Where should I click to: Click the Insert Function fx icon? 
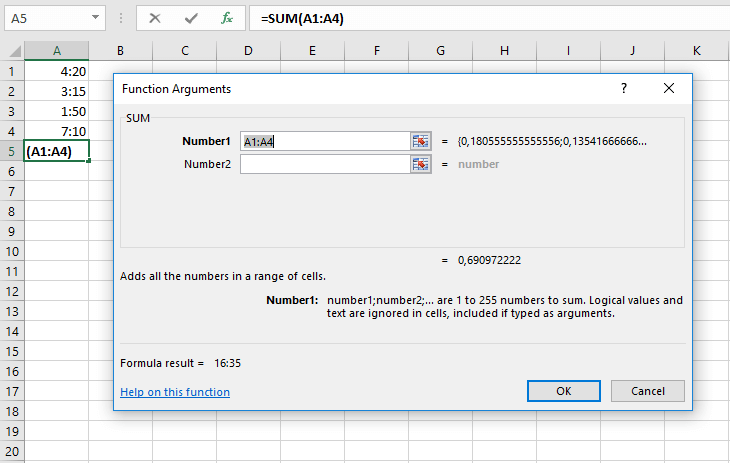pos(227,18)
